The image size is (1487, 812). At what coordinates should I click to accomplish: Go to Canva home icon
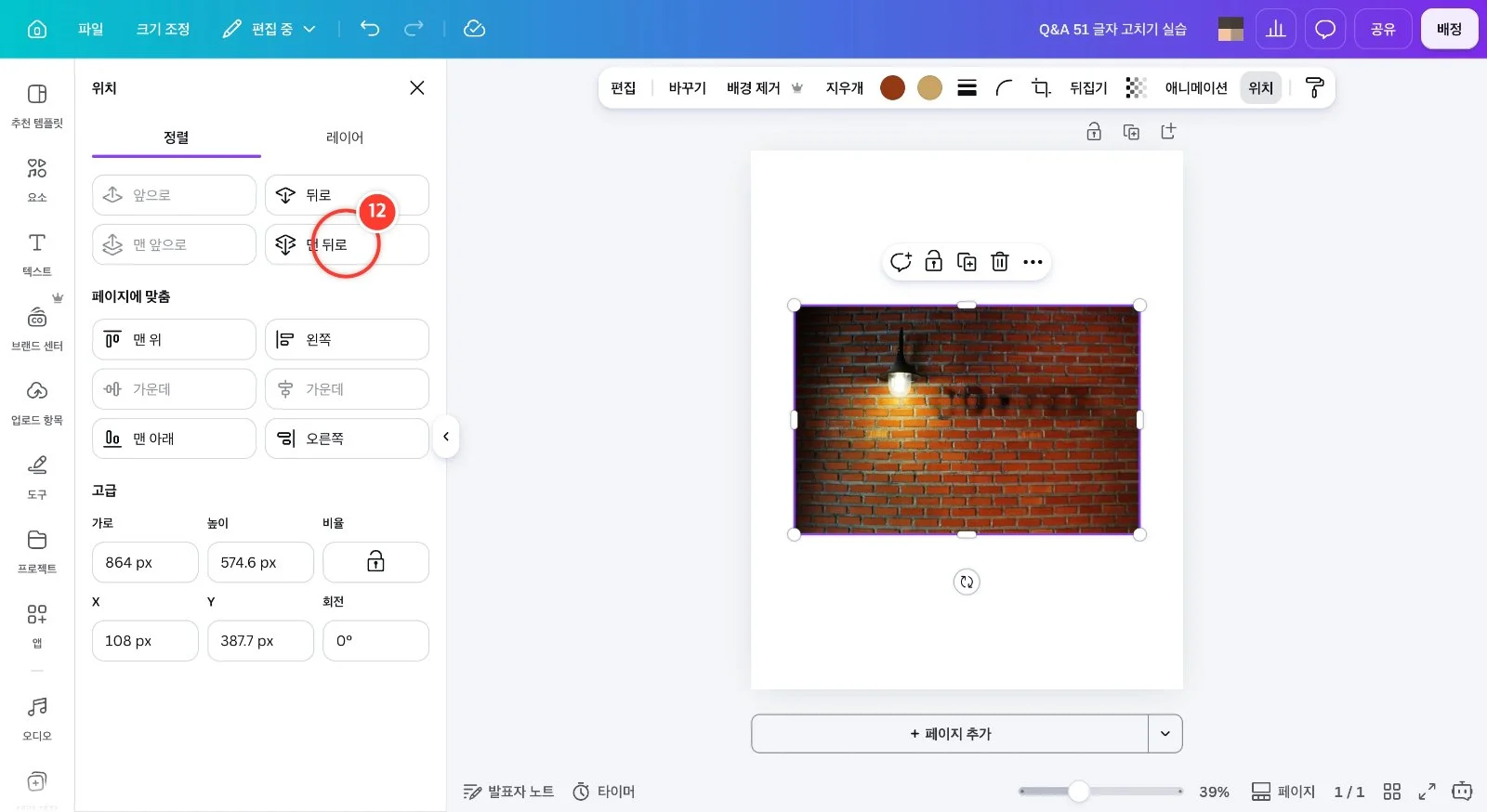click(x=37, y=29)
